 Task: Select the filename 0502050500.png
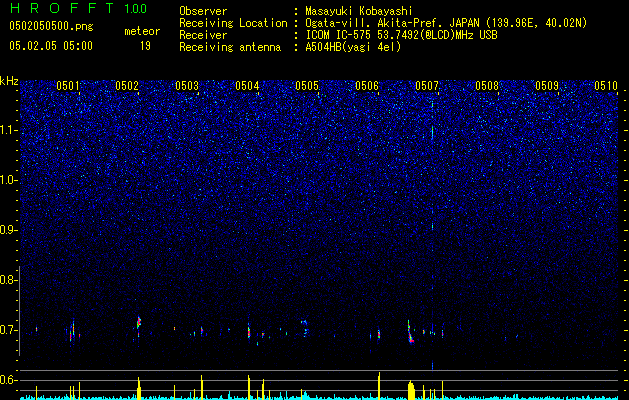(51, 27)
